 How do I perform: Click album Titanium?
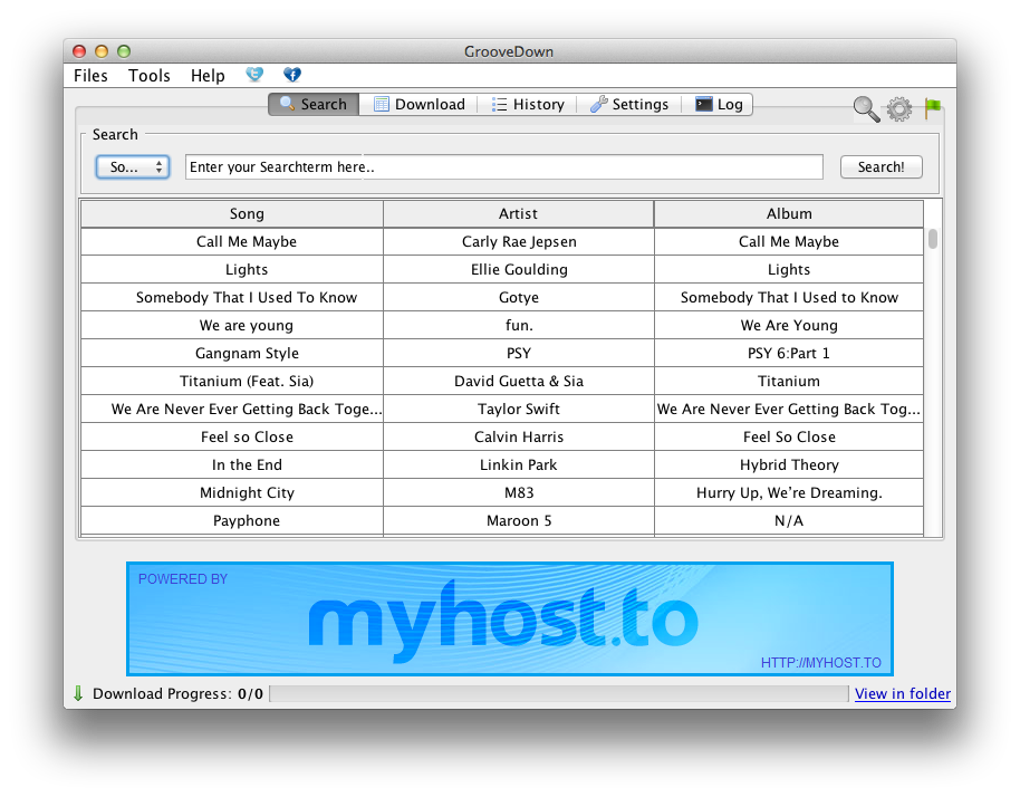tap(788, 381)
